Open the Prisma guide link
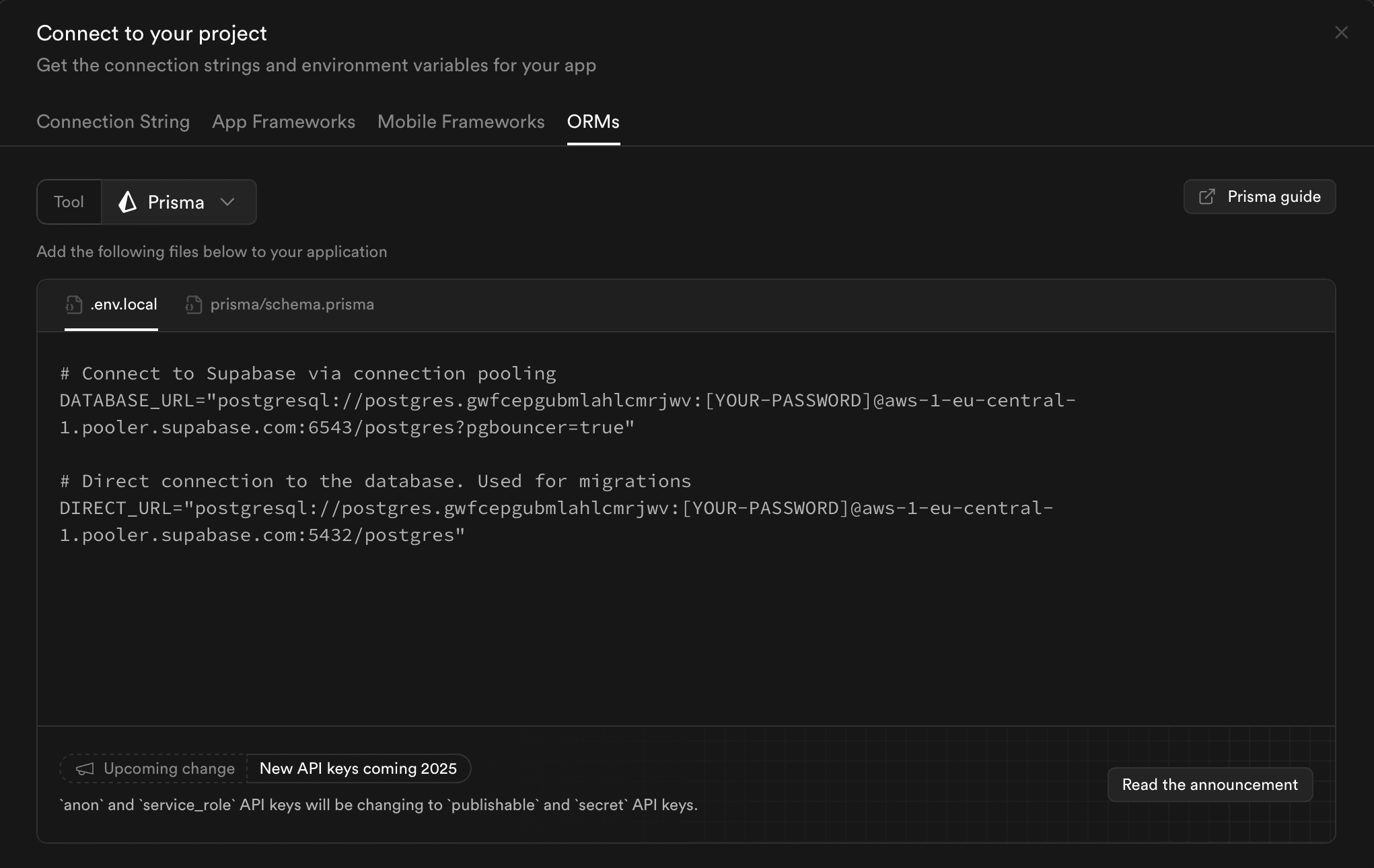Screen dimensions: 1374x868 1260,196
